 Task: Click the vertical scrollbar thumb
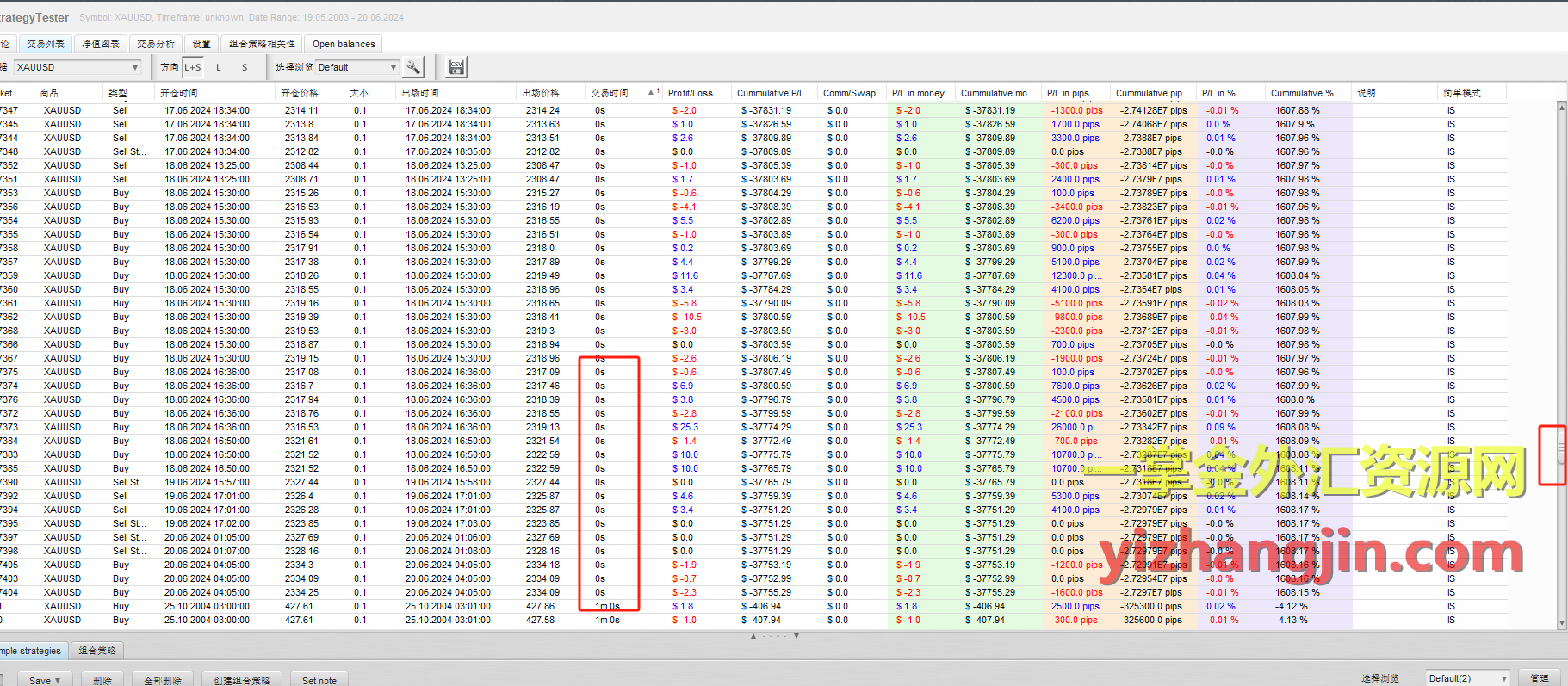1562,448
